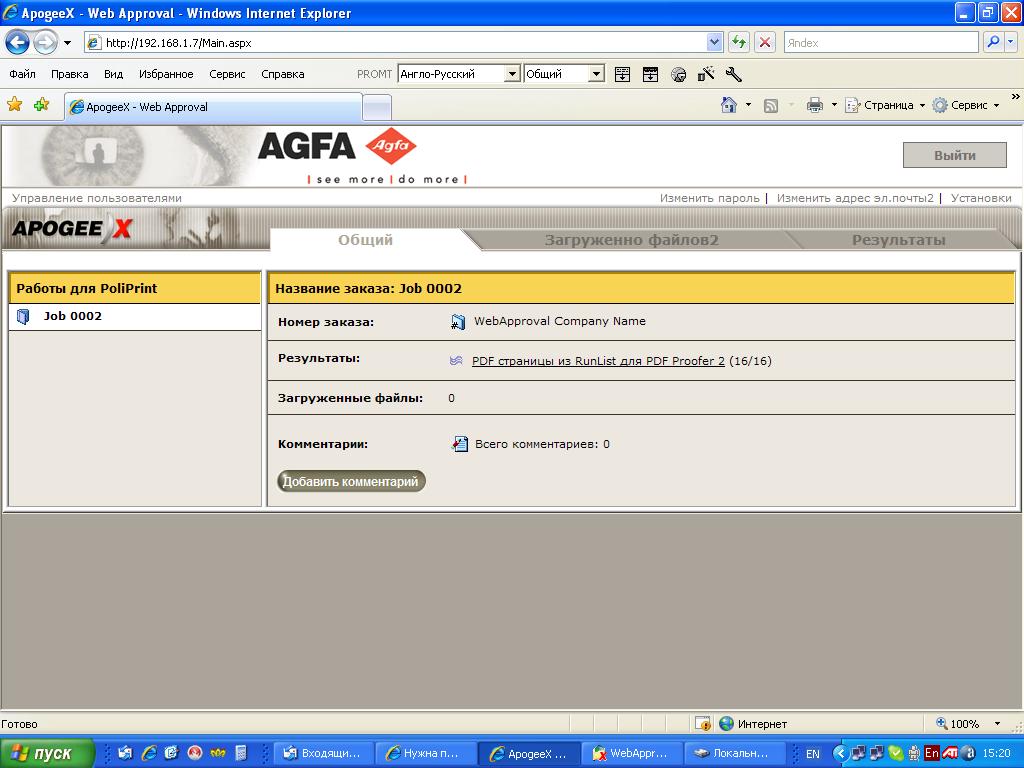Click Изменить адрес эл.почты2 link

click(x=855, y=198)
